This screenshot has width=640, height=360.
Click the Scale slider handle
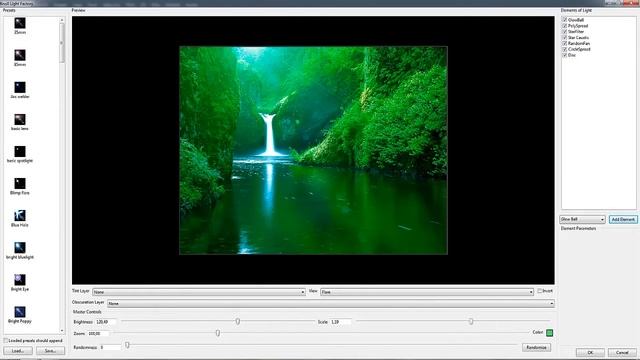click(x=471, y=322)
